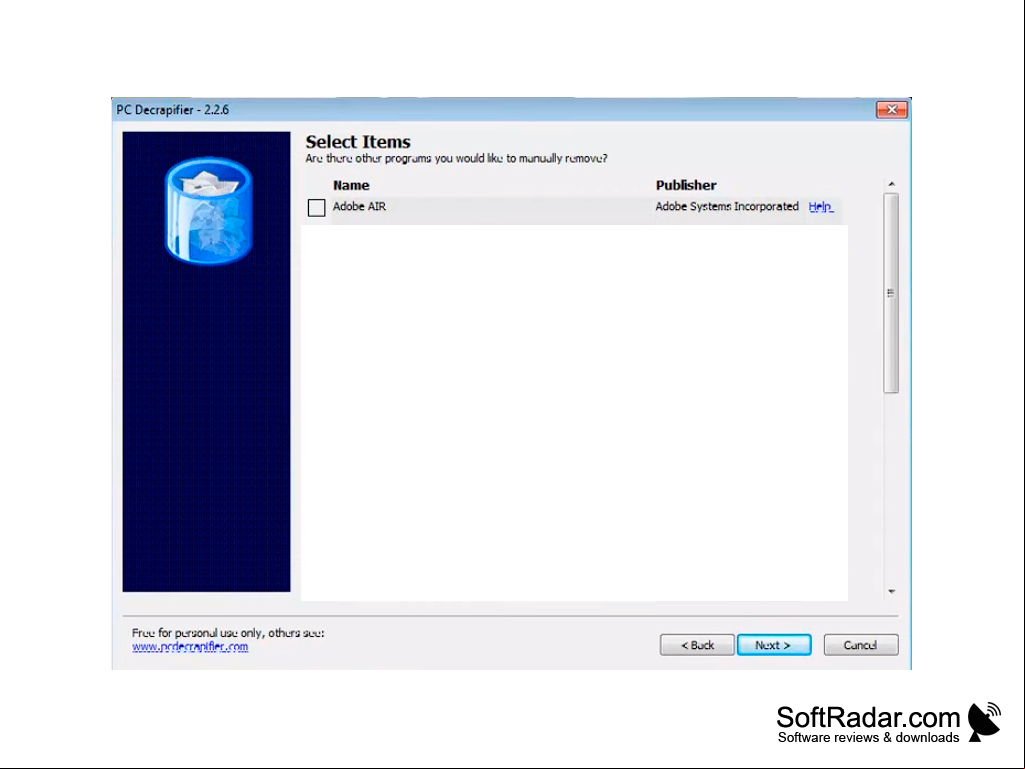Click the Name column header
Viewport: 1025px width, 769px height.
(x=351, y=186)
